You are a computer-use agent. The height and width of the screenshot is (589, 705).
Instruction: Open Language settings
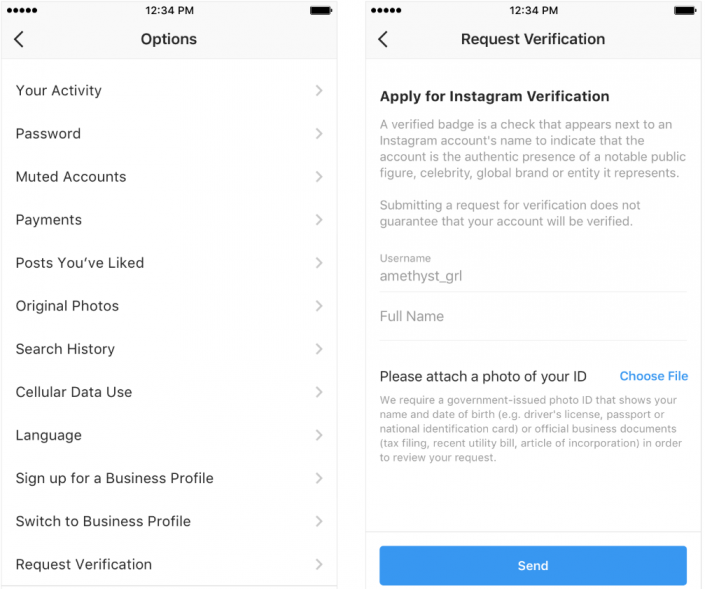pos(49,435)
